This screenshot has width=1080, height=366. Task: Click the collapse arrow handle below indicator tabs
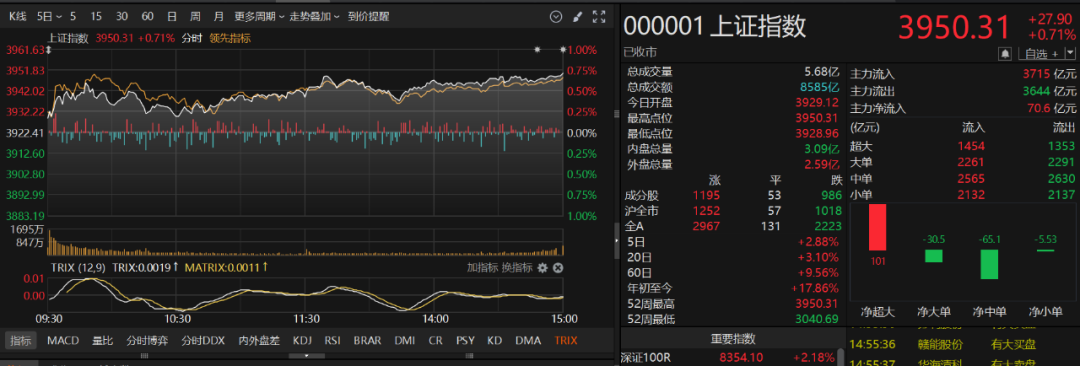(307, 356)
